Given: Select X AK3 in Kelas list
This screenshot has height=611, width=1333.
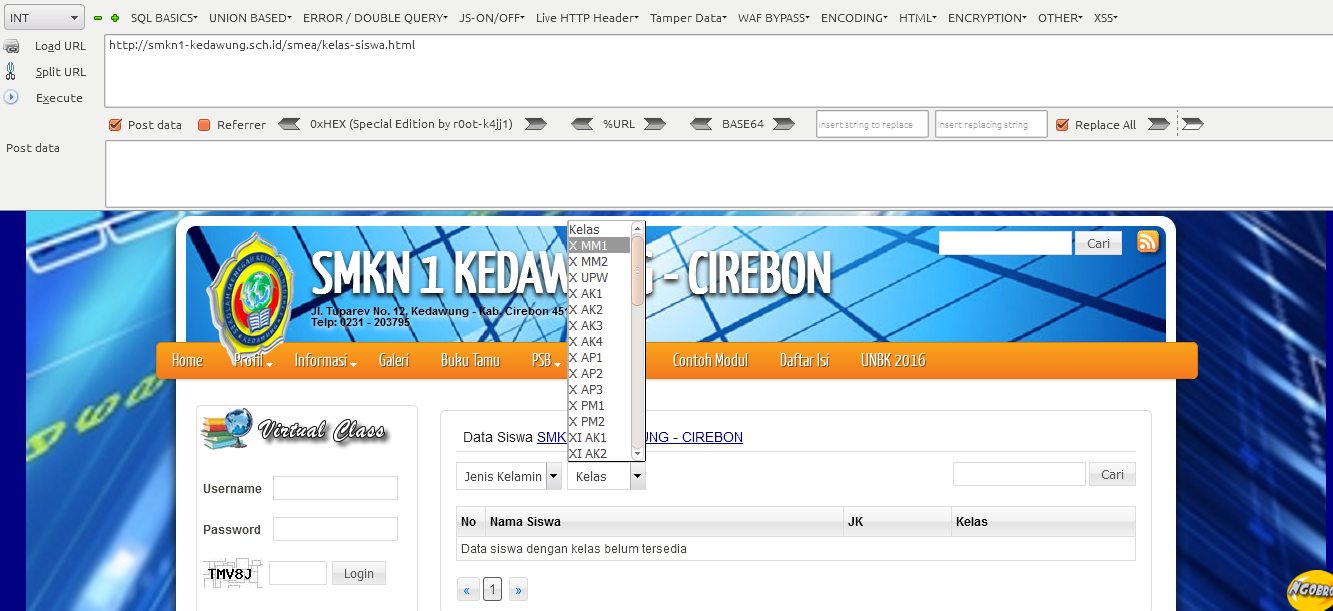Looking at the screenshot, I should (599, 325).
